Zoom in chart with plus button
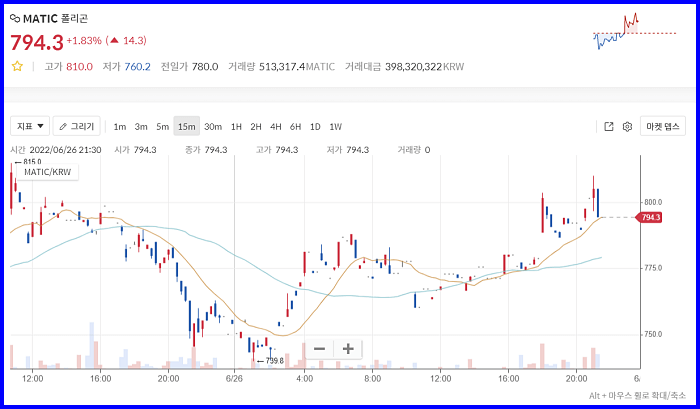 [348, 349]
